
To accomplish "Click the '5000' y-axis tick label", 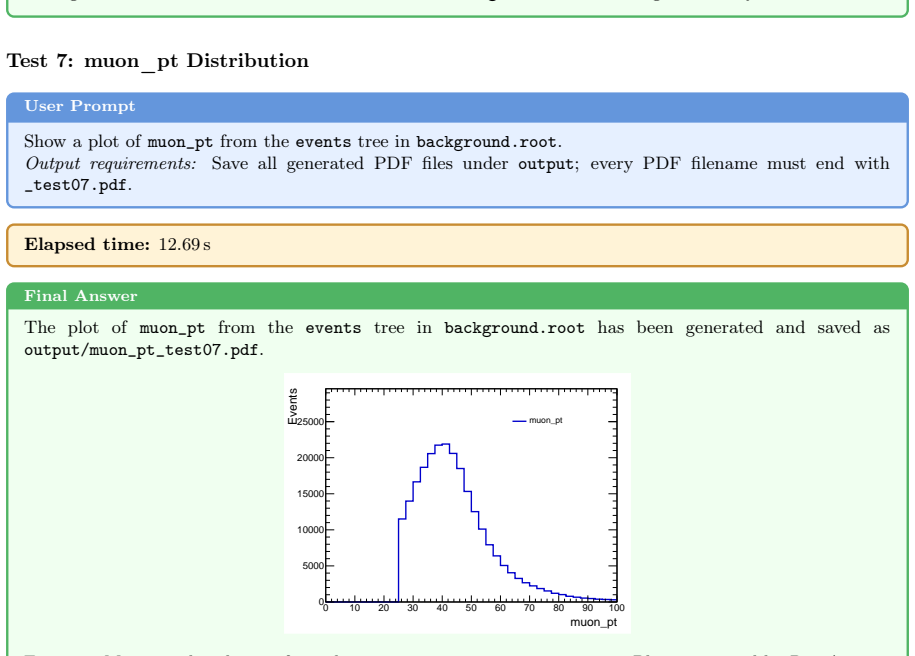I will 313,566.
